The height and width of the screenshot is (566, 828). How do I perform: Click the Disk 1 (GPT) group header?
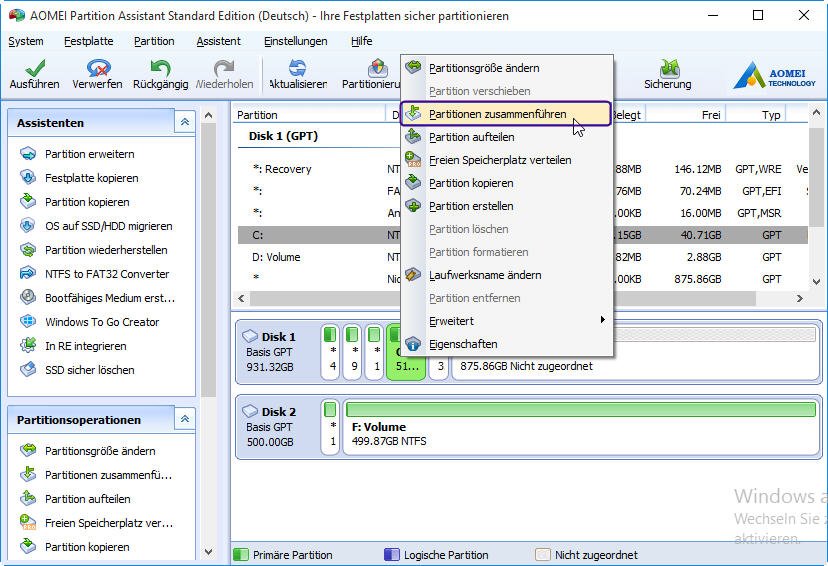pyautogui.click(x=284, y=136)
